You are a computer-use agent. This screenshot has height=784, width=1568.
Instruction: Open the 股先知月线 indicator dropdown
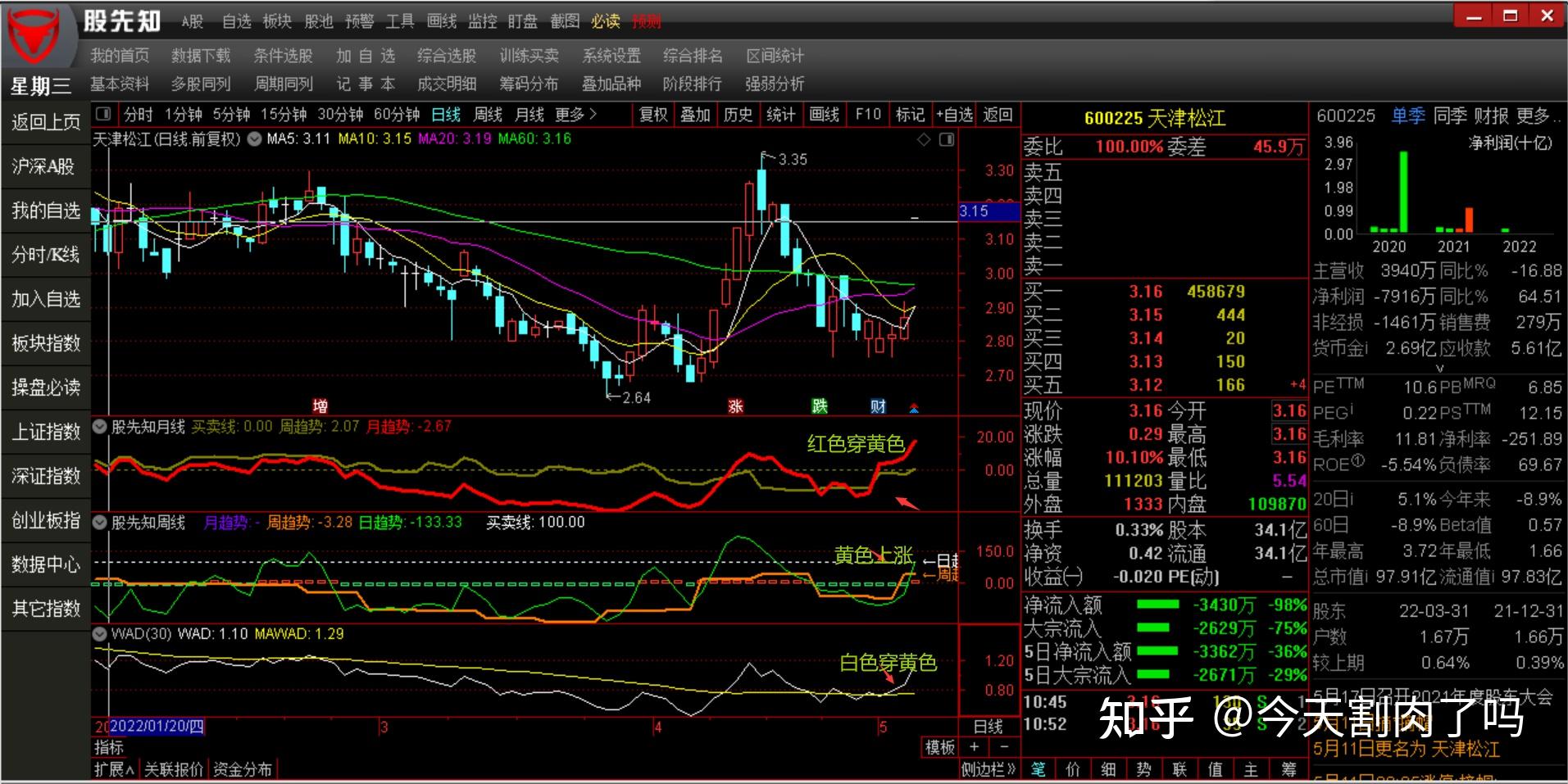coord(100,427)
